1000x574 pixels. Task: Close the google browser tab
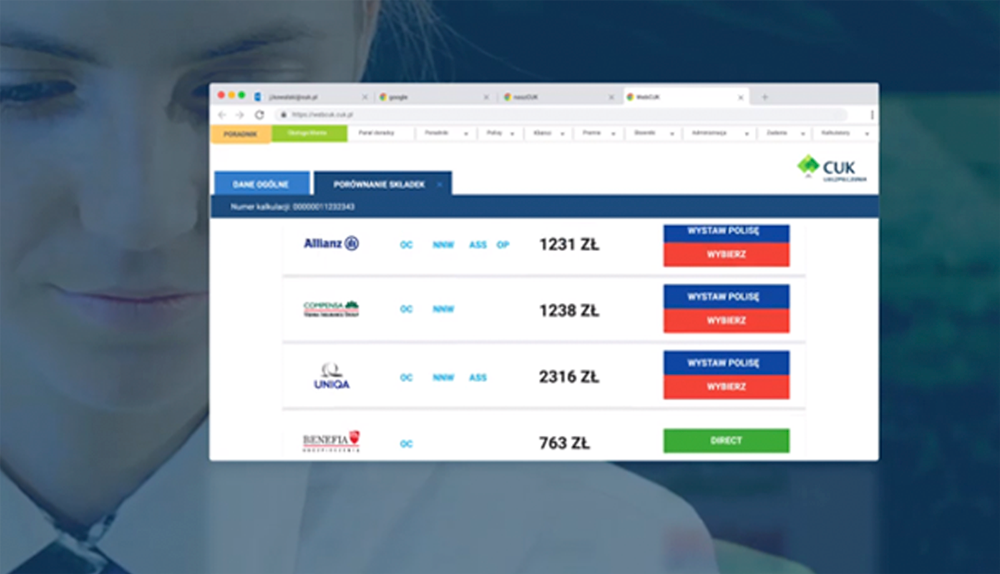coord(486,97)
